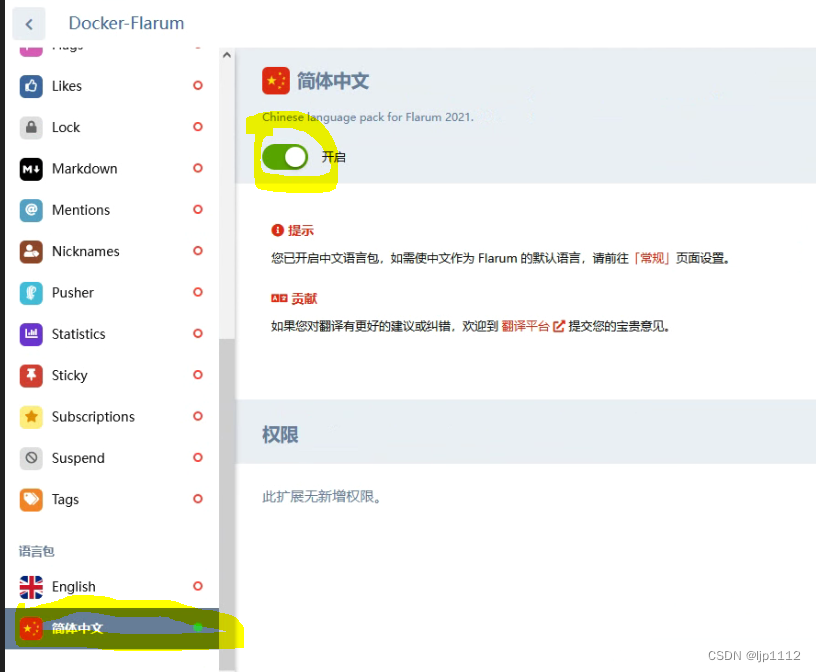
Task: Select English in the language pack list
Action: 74,587
